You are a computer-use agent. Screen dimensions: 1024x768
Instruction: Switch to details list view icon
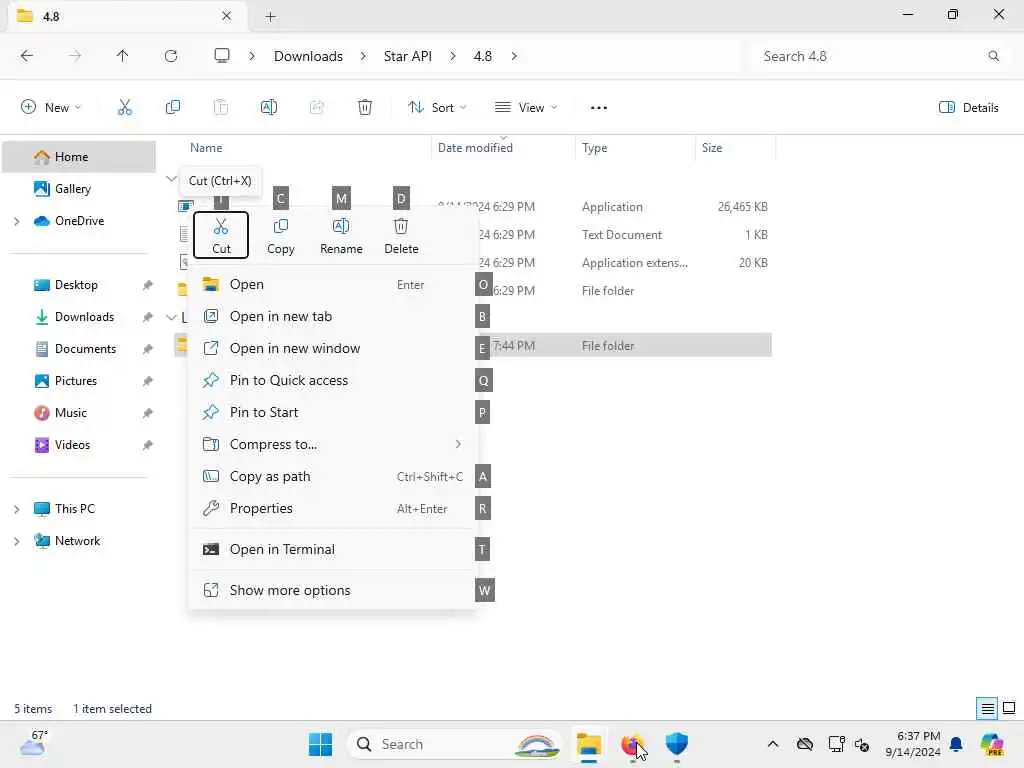987,708
